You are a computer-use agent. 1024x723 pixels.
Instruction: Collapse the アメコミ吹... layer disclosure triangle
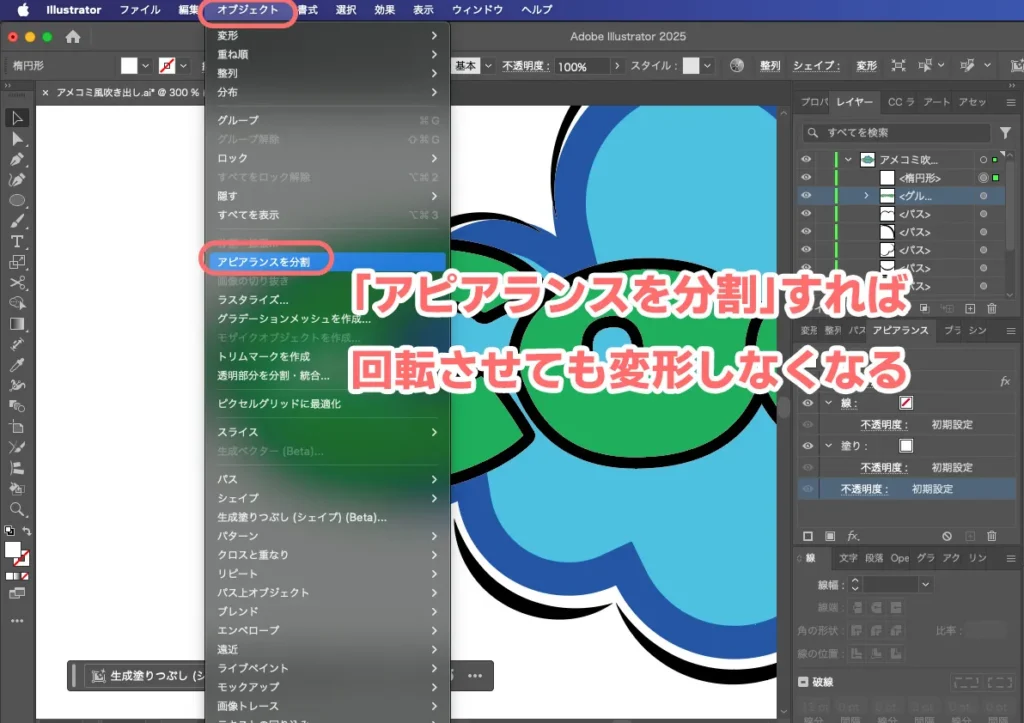click(x=847, y=159)
